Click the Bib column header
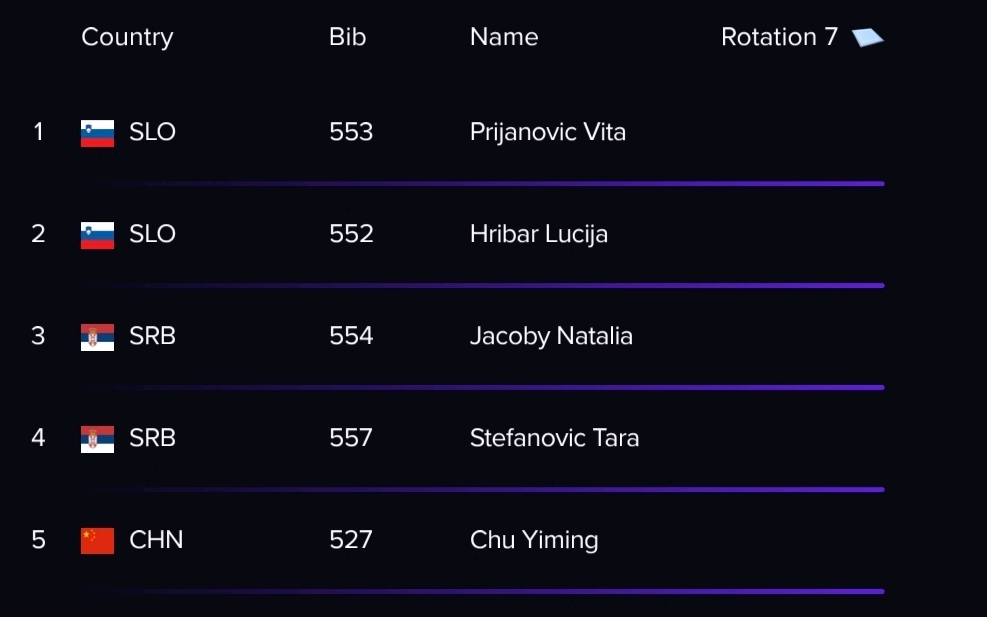The height and width of the screenshot is (617, 987). [347, 37]
